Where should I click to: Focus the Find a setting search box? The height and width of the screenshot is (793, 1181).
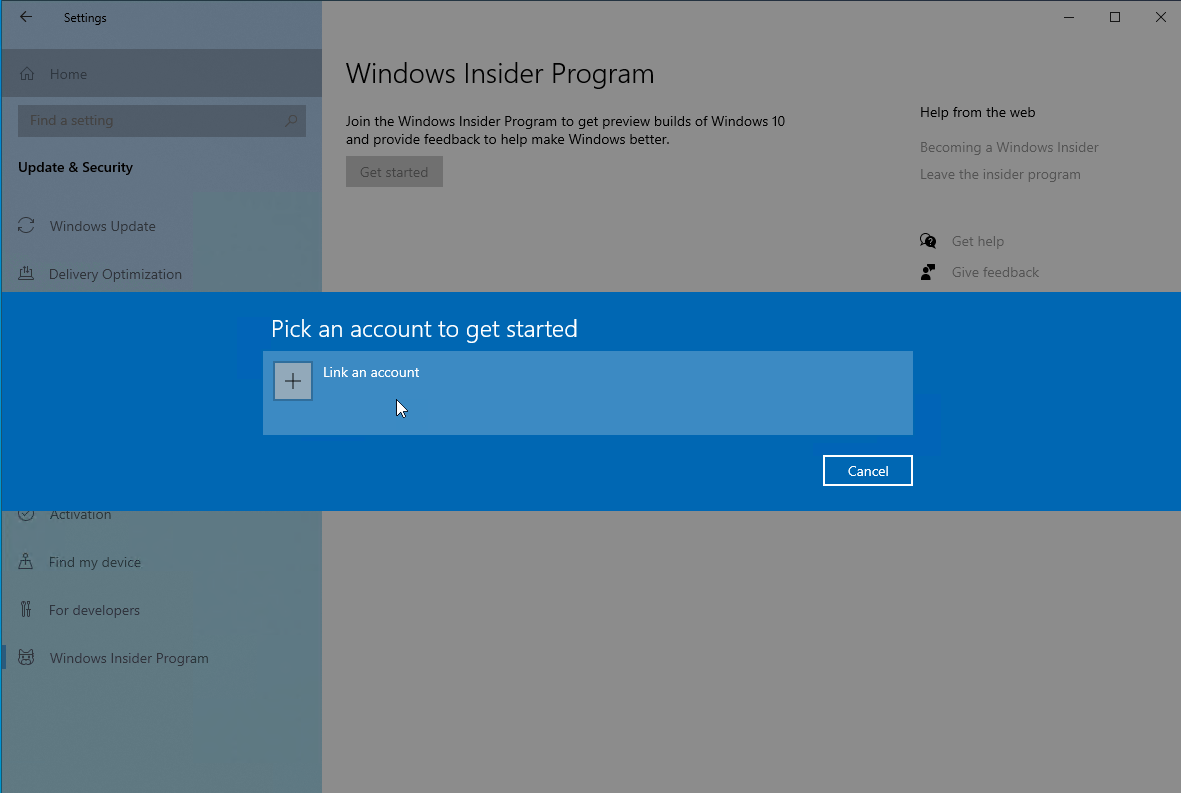click(x=162, y=120)
